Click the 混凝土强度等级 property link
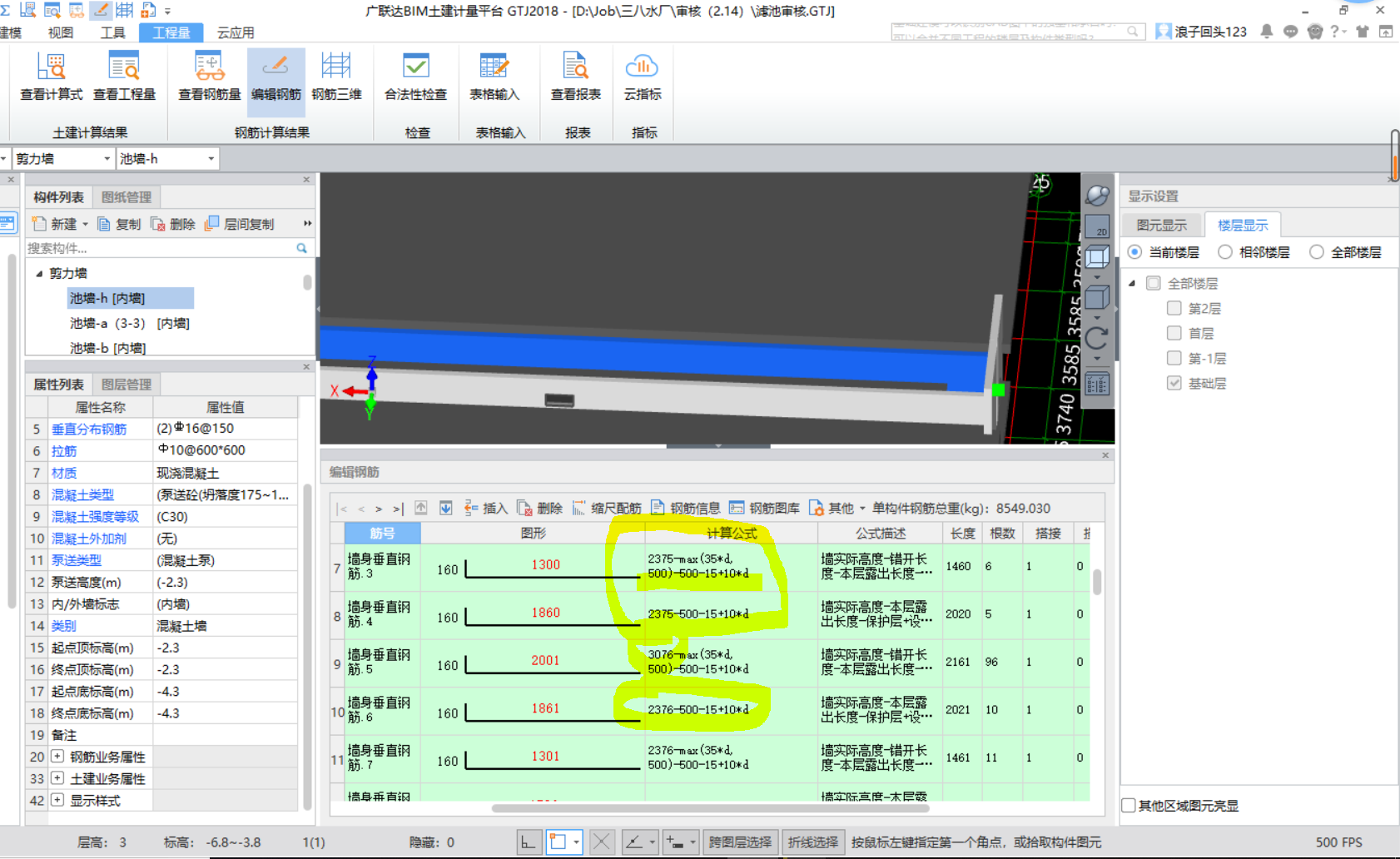This screenshot has height=859, width=1400. click(x=95, y=516)
